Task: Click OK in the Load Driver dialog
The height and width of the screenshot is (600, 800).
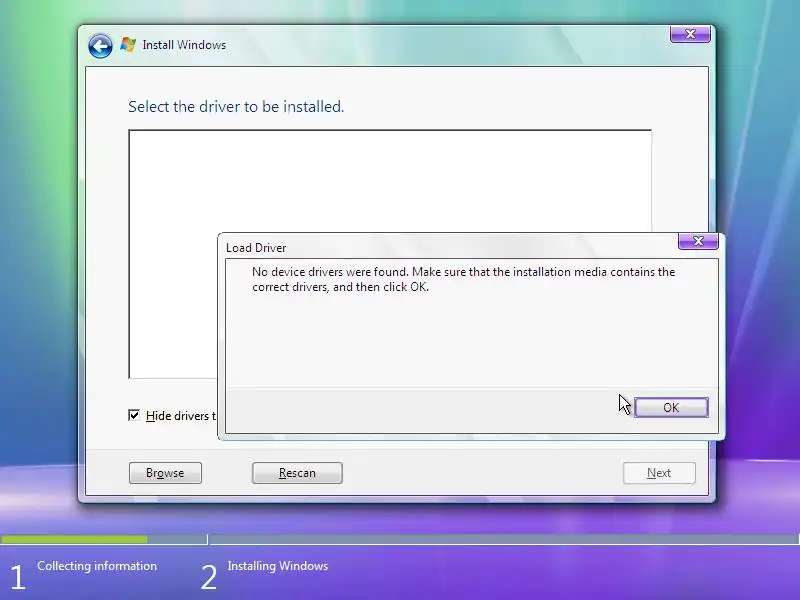Action: pos(671,408)
